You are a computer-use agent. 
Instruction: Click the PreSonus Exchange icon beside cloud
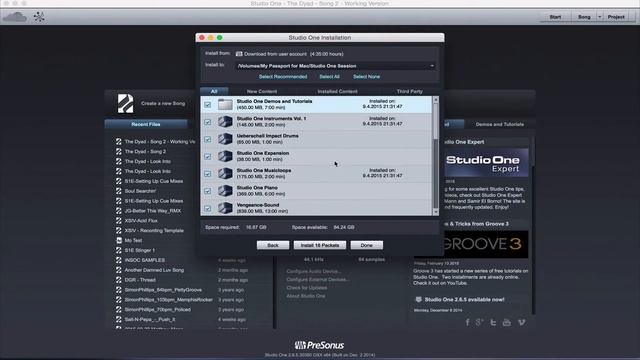pyautogui.click(x=39, y=17)
